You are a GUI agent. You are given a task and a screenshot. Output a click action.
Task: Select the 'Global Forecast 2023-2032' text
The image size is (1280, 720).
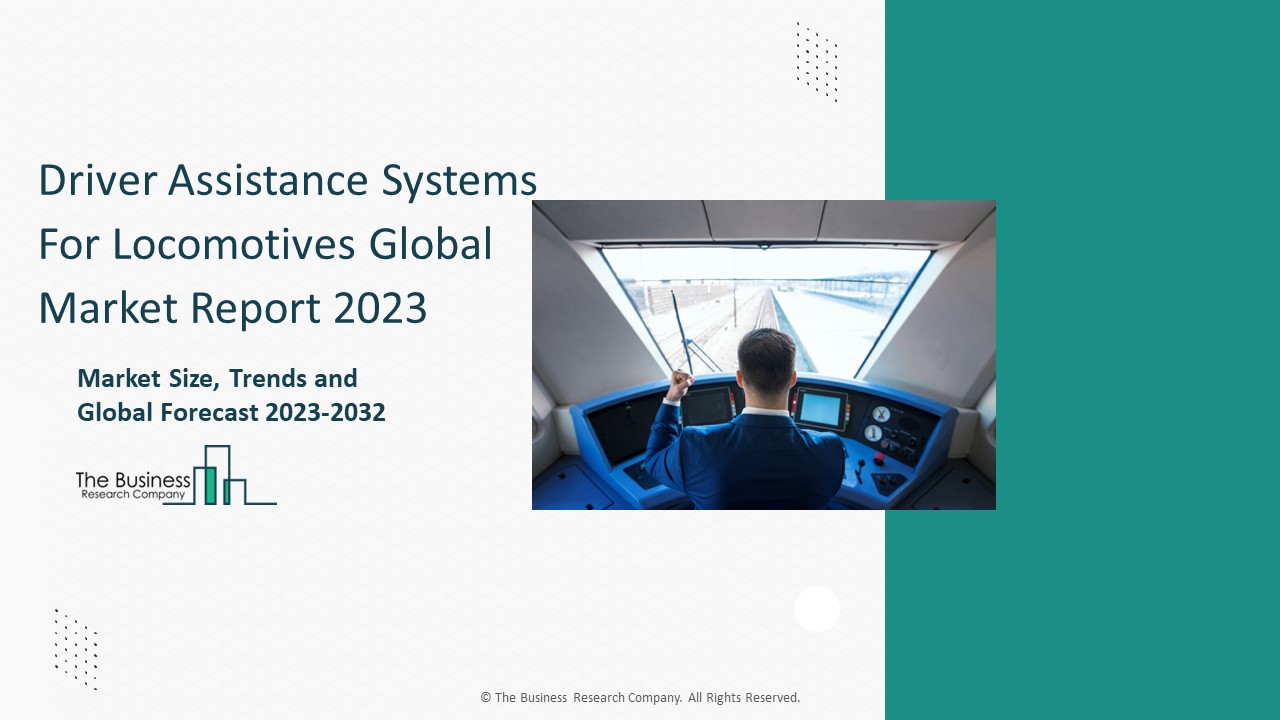[x=231, y=411]
